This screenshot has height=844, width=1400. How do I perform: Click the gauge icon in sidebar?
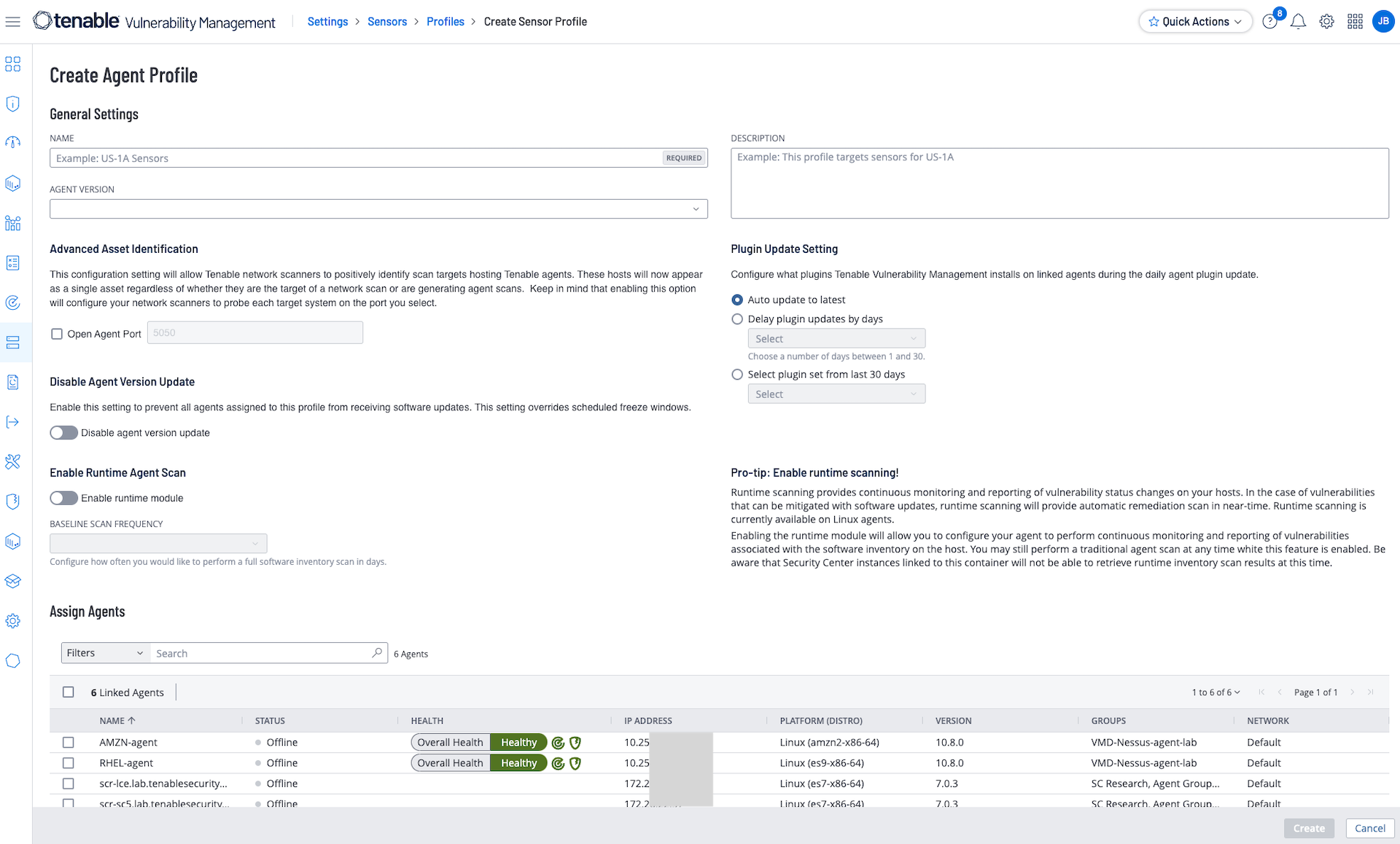(x=12, y=143)
